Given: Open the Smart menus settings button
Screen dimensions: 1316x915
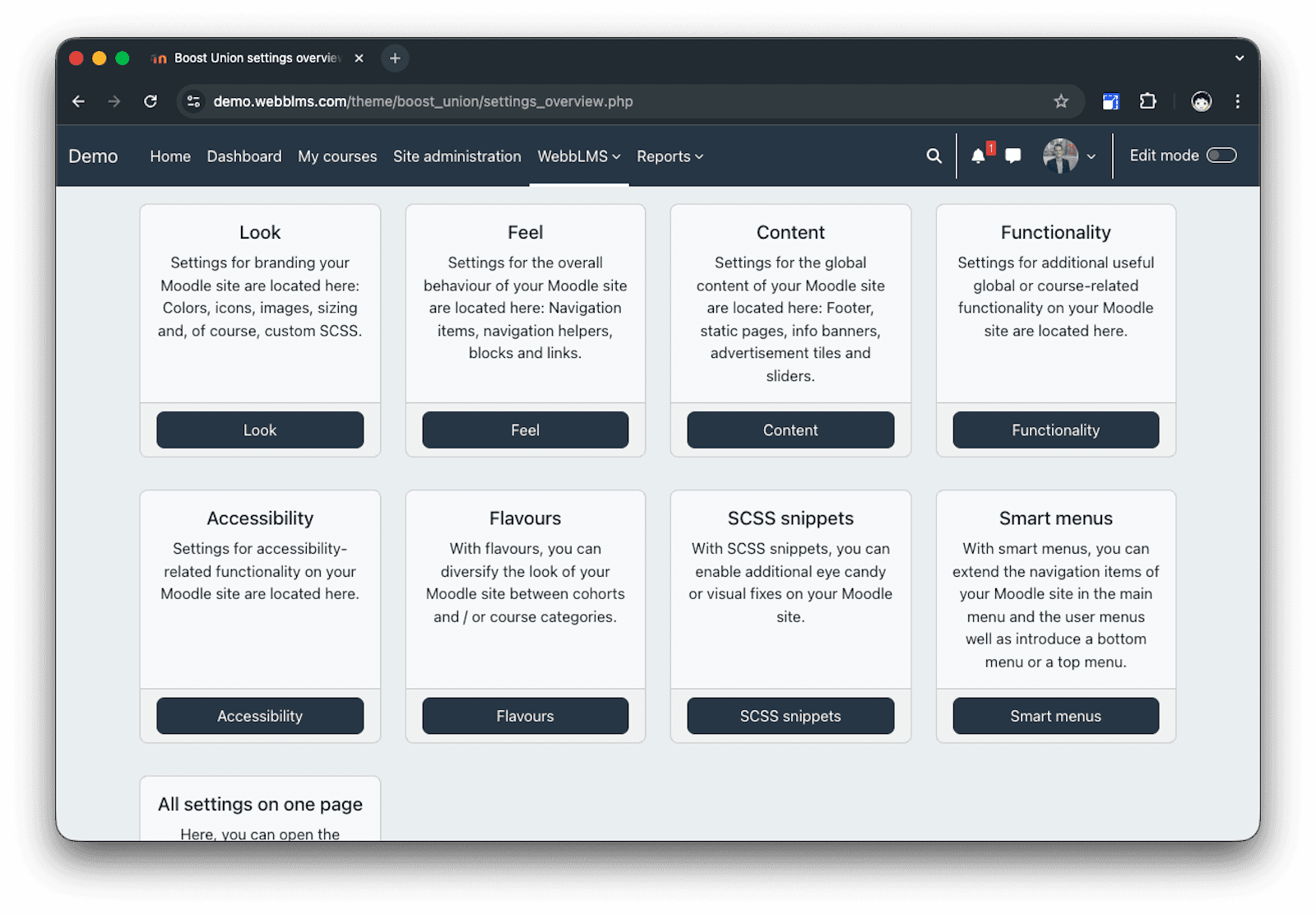Looking at the screenshot, I should point(1055,715).
